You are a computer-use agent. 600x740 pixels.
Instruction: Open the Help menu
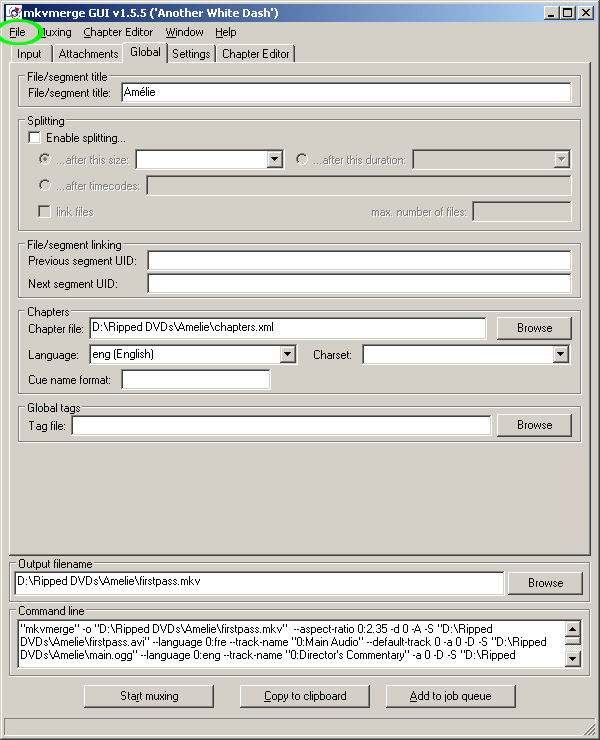pyautogui.click(x=226, y=32)
